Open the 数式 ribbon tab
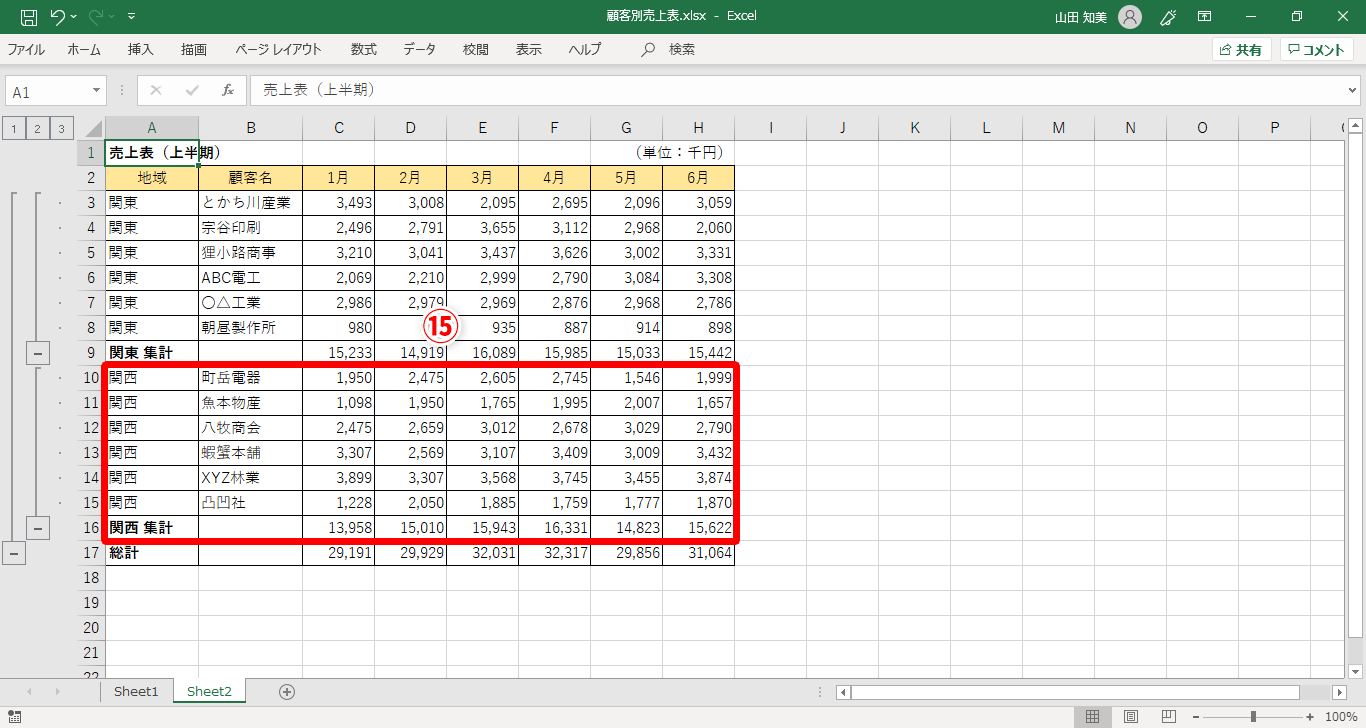The width and height of the screenshot is (1366, 728). pyautogui.click(x=364, y=49)
